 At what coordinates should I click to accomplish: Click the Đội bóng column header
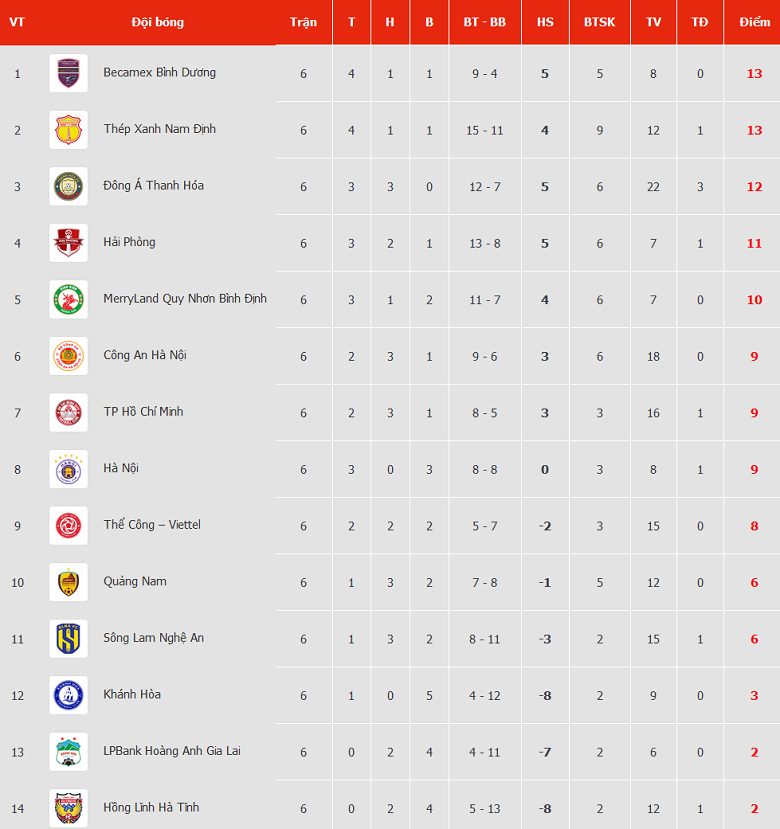[x=157, y=22]
